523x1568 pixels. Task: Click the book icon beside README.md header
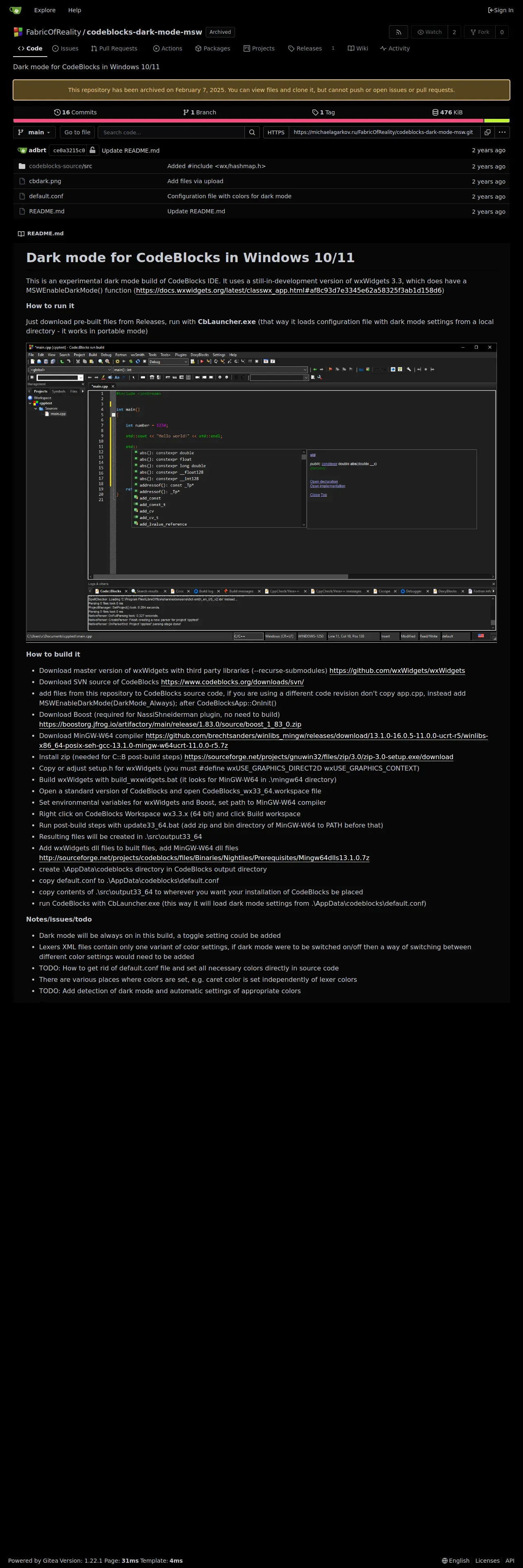coord(21,234)
